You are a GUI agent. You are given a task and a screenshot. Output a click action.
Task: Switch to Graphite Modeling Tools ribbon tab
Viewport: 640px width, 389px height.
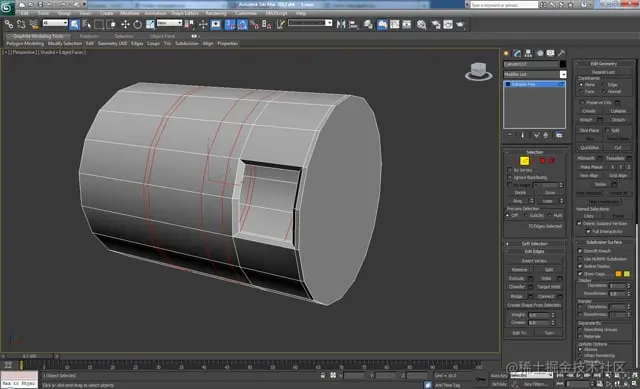pyautogui.click(x=38, y=36)
